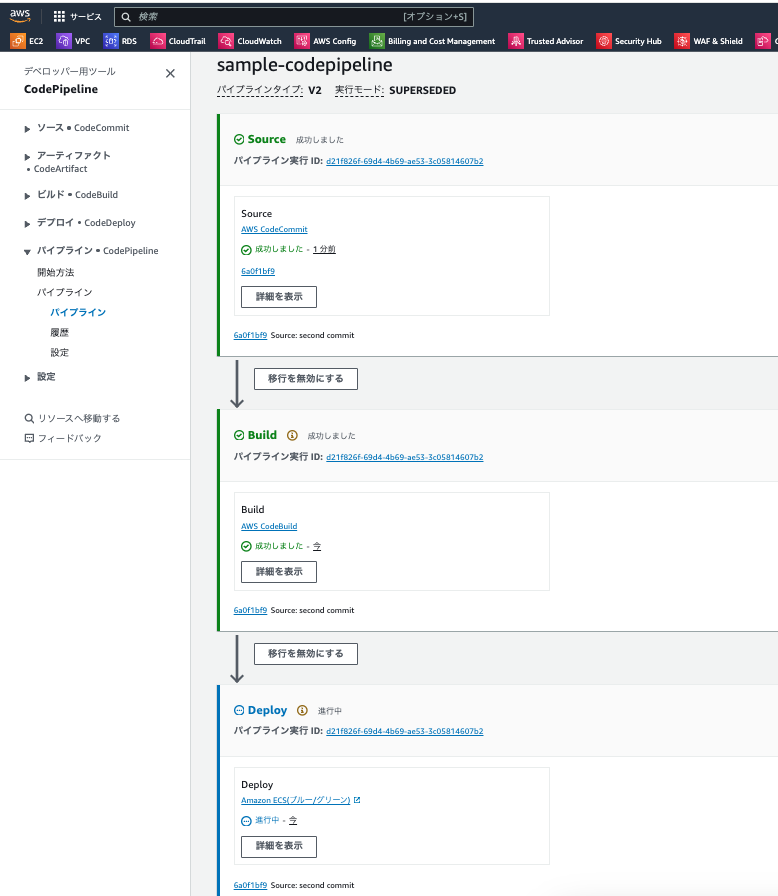Image resolution: width=778 pixels, height=896 pixels.
Task: Click 詳細を表示 in the Build action
Action: click(279, 572)
